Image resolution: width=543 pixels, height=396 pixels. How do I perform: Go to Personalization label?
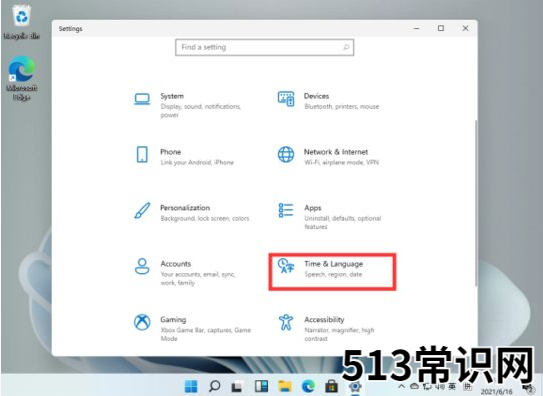coord(185,208)
